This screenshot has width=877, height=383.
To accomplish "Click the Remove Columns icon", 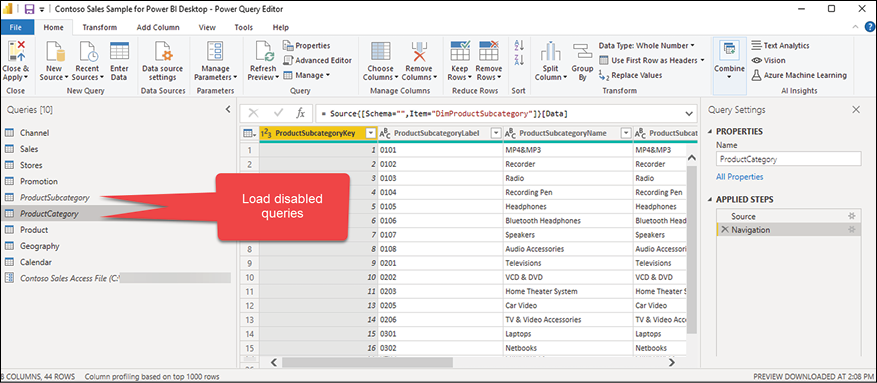I will 419,51.
